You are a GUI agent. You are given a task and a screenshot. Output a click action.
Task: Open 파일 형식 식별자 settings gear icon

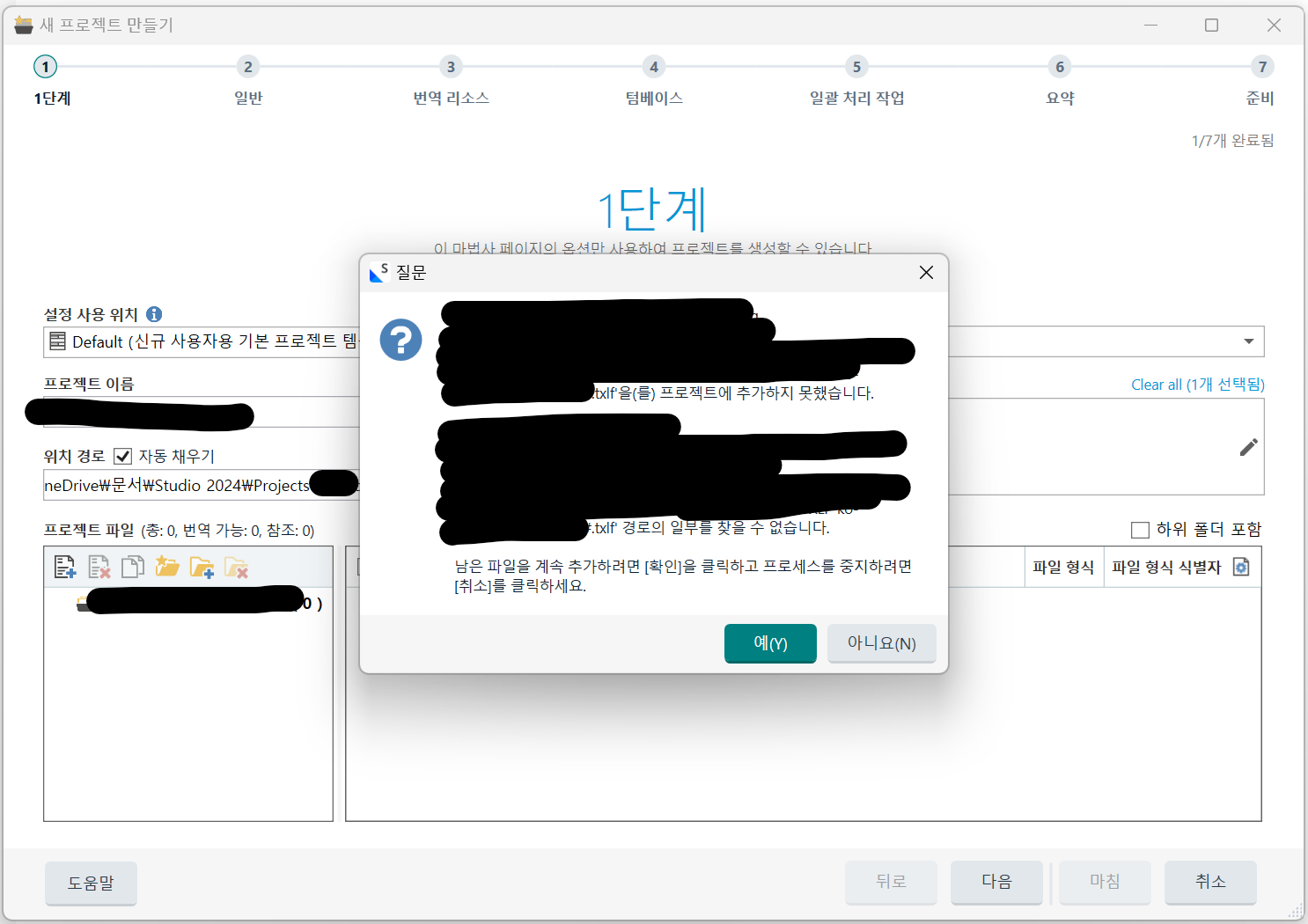click(x=1241, y=567)
